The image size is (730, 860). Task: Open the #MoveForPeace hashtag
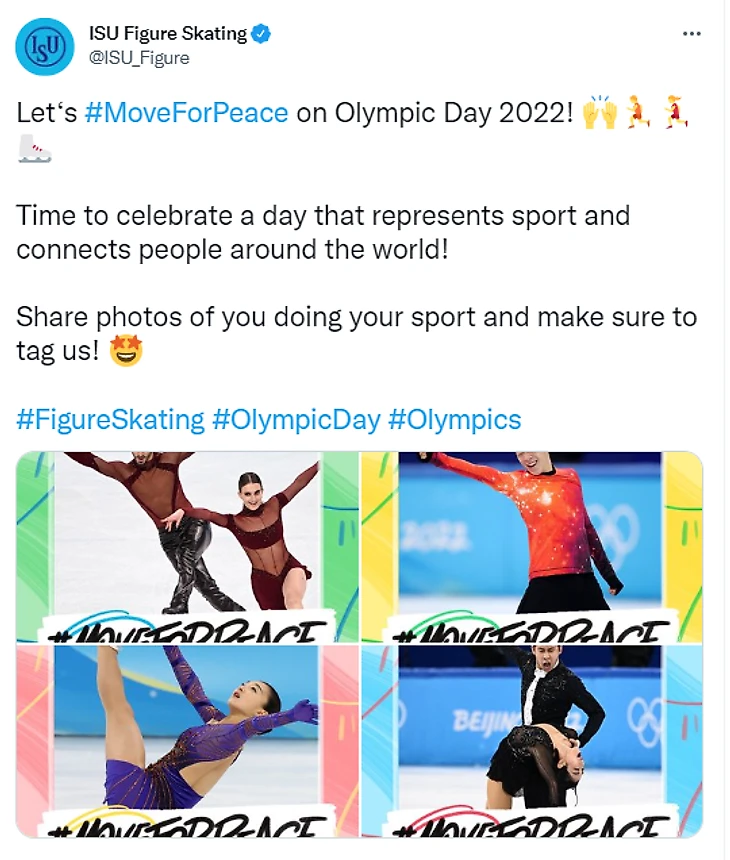pos(187,113)
